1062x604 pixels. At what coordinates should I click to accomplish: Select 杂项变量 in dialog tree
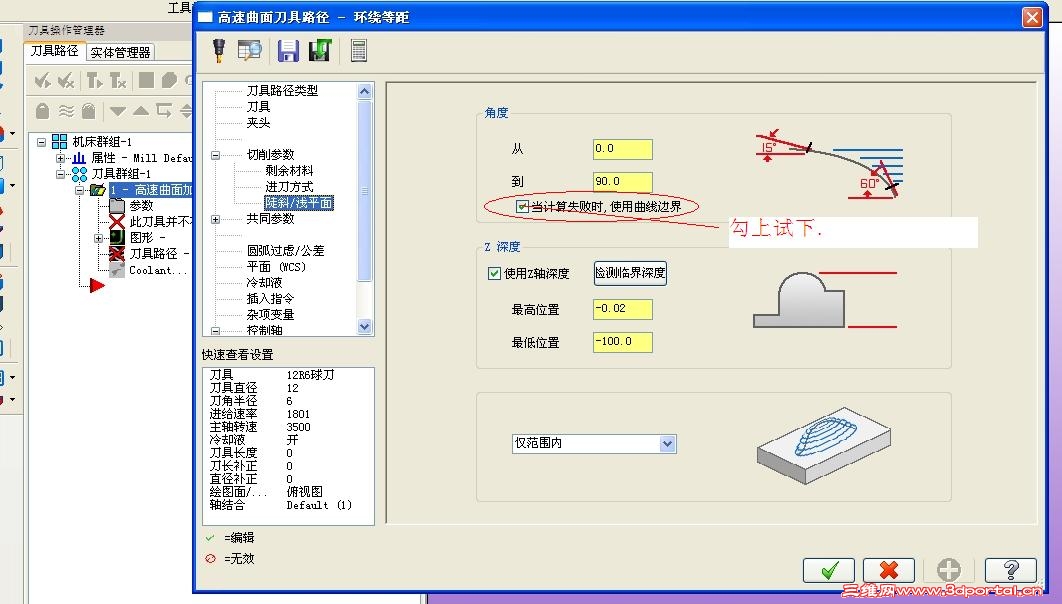pos(270,315)
